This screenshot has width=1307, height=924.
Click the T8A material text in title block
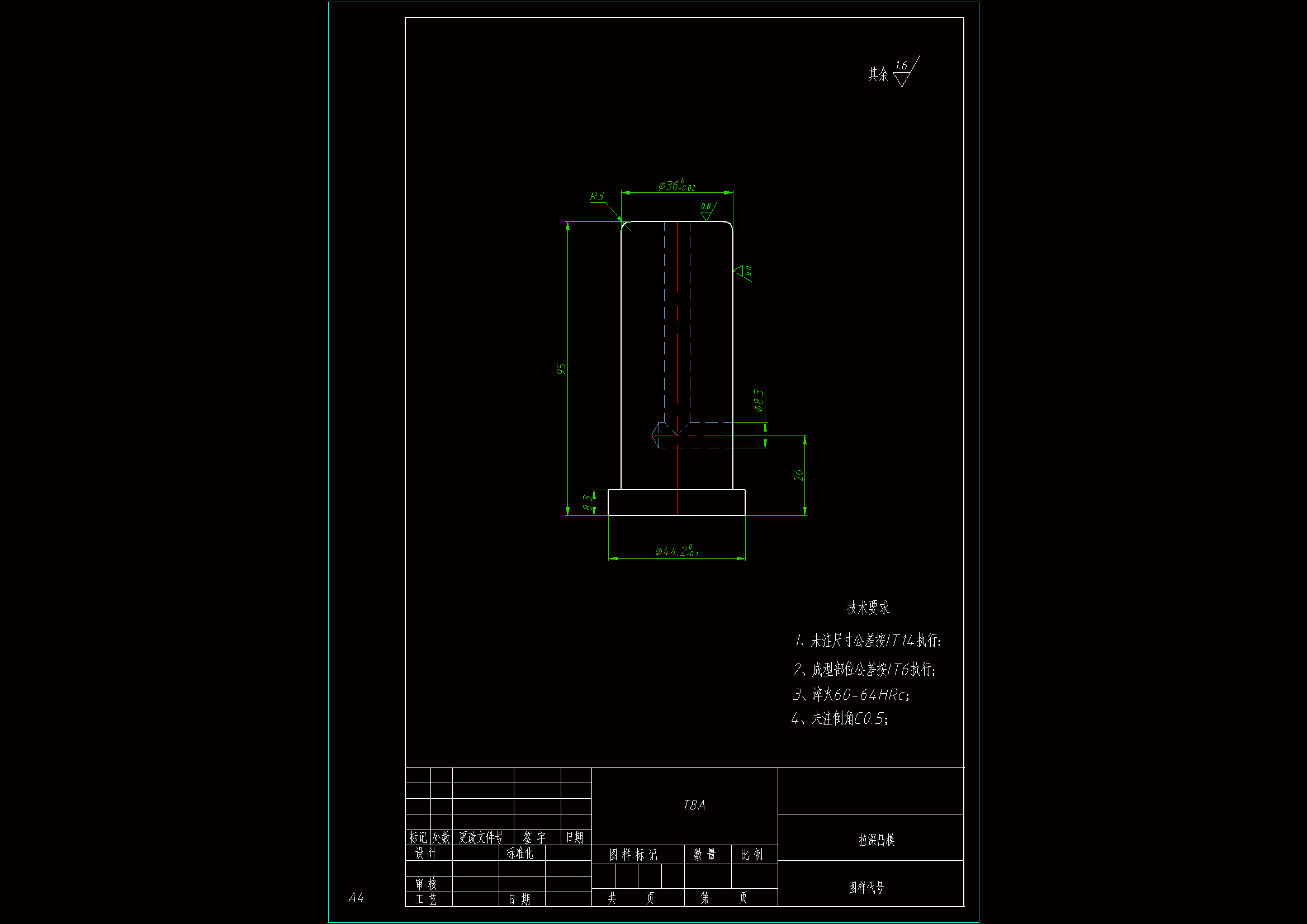[694, 805]
